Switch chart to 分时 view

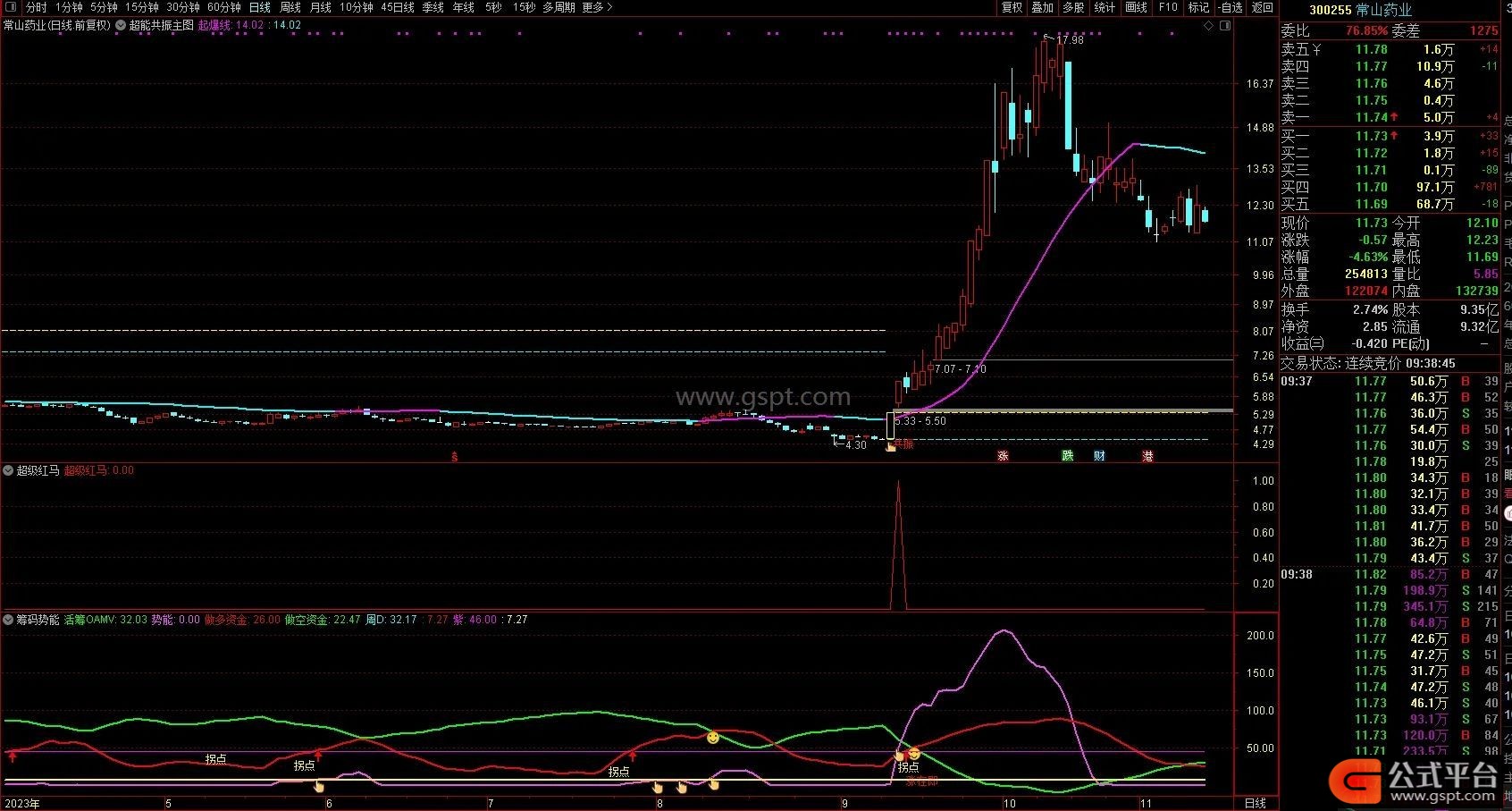pyautogui.click(x=37, y=7)
